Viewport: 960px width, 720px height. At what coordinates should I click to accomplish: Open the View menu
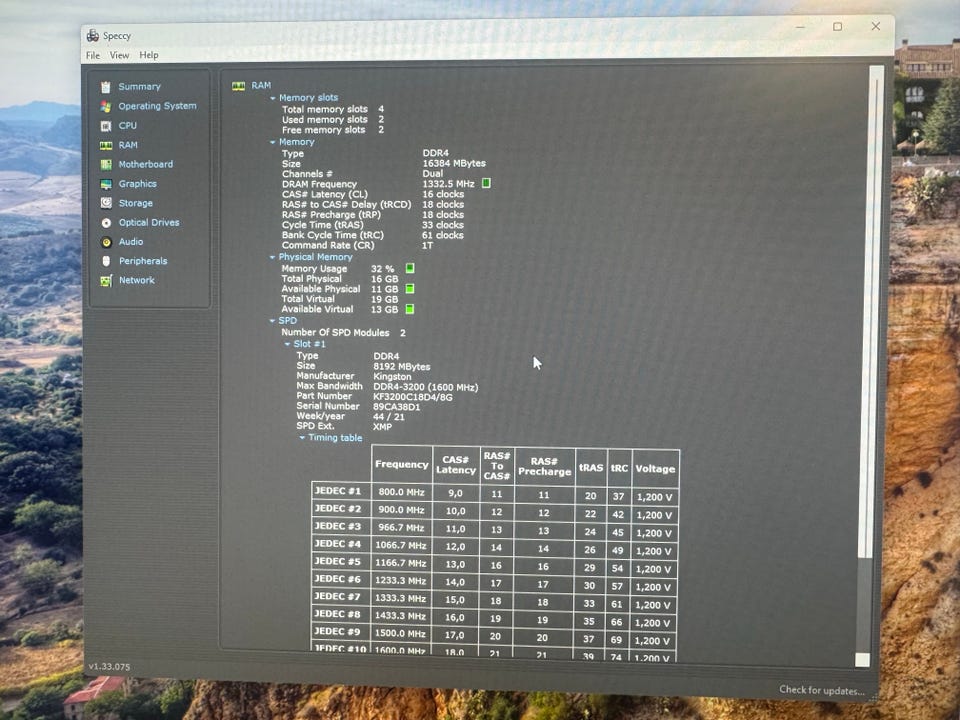pyautogui.click(x=119, y=55)
